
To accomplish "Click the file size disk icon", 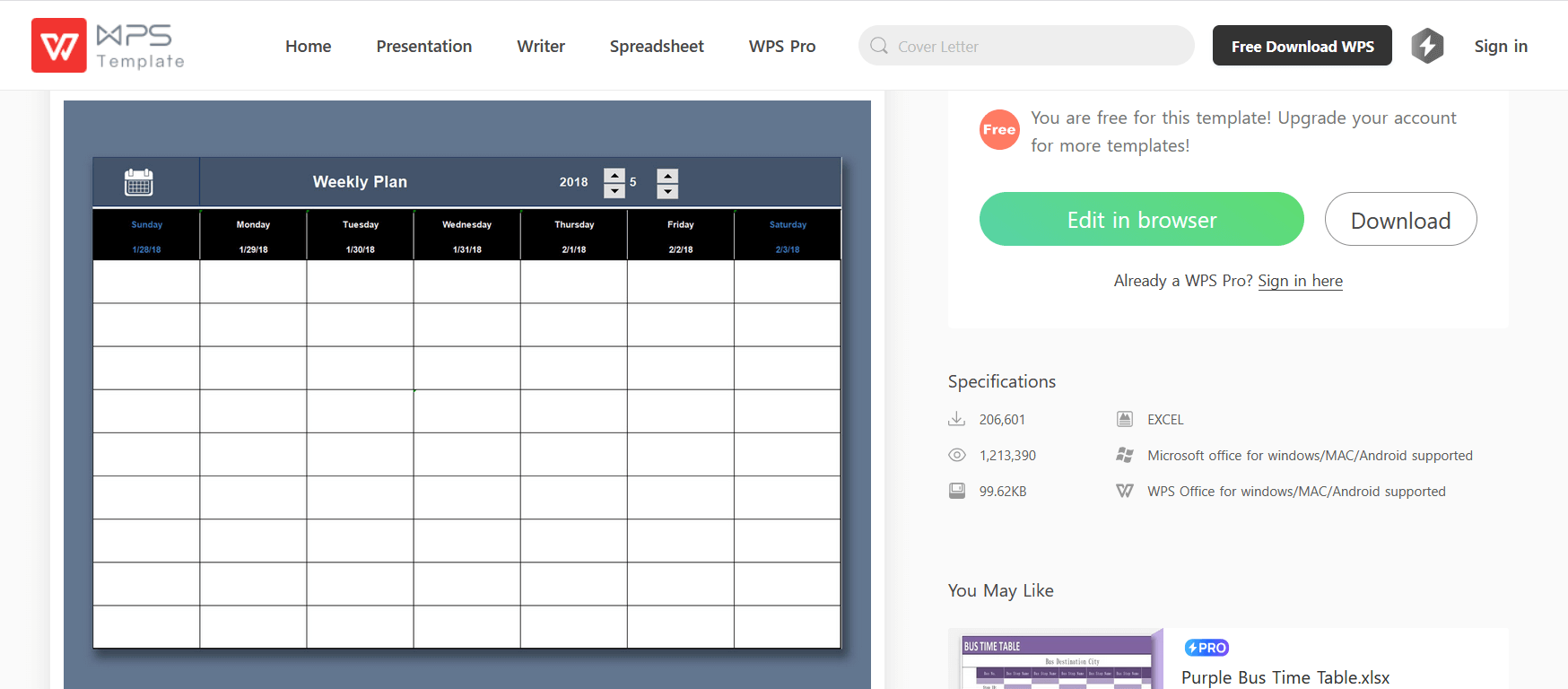I will [x=957, y=491].
